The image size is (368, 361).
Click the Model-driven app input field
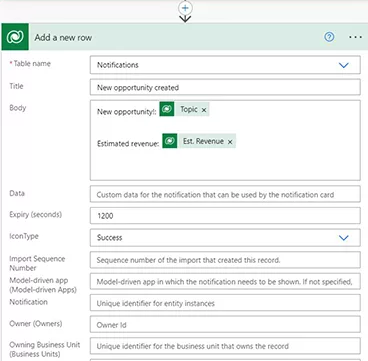pyautogui.click(x=225, y=282)
